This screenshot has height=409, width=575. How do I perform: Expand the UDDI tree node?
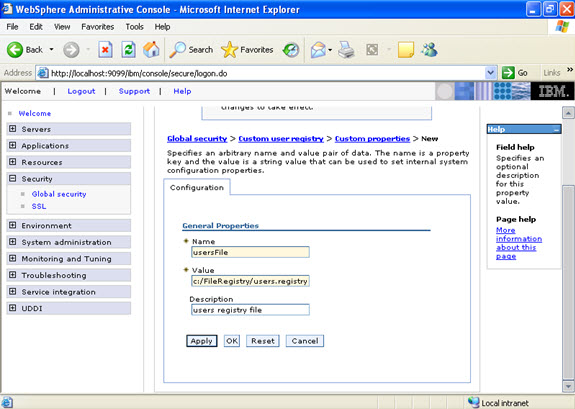(x=12, y=308)
